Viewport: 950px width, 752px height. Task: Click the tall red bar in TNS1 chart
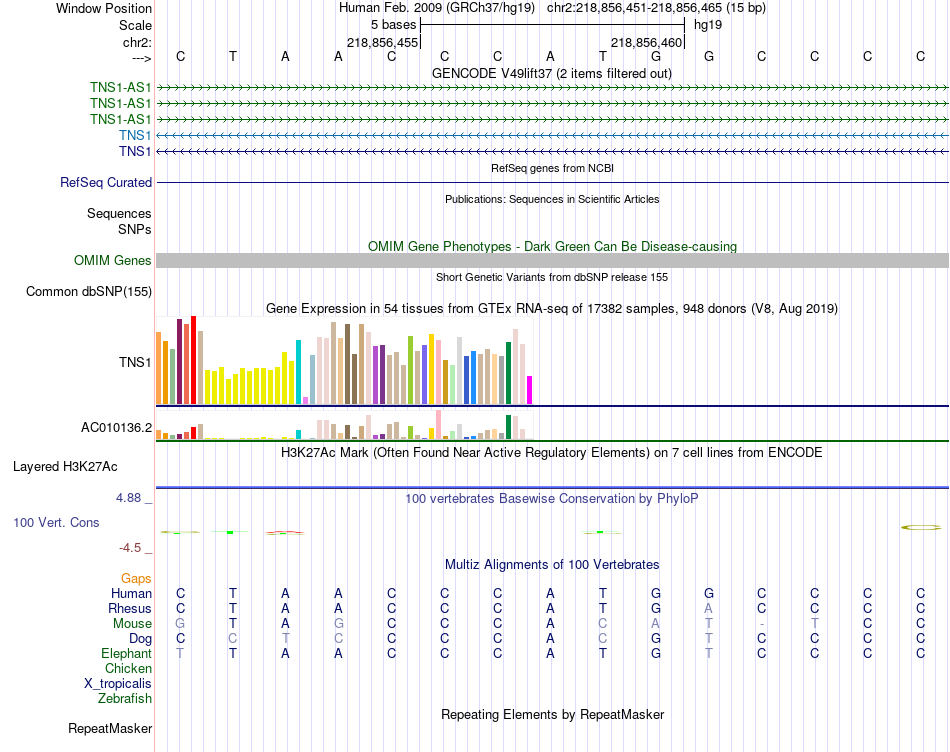tap(193, 360)
